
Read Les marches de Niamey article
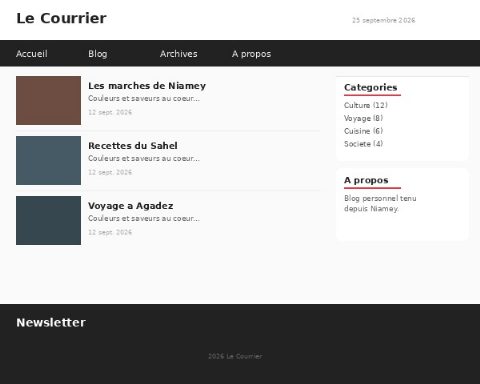point(147,86)
